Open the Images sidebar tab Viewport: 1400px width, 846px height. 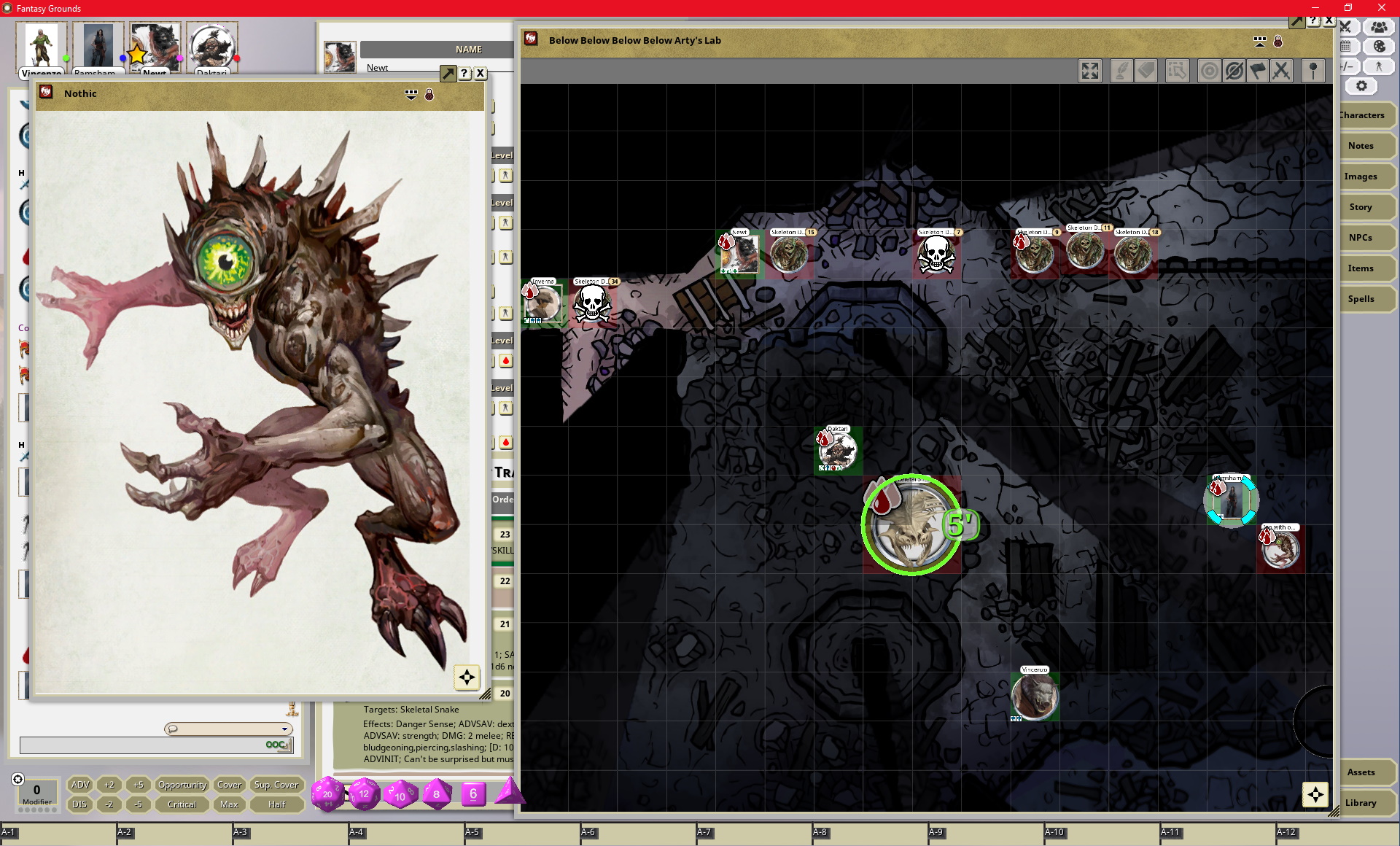coord(1366,176)
